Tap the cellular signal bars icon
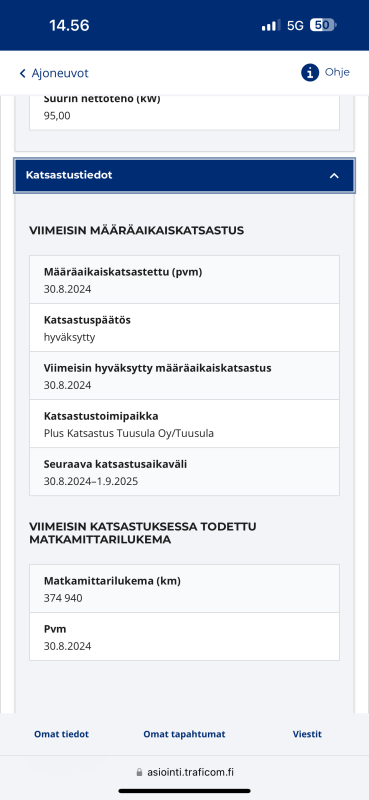 click(271, 25)
